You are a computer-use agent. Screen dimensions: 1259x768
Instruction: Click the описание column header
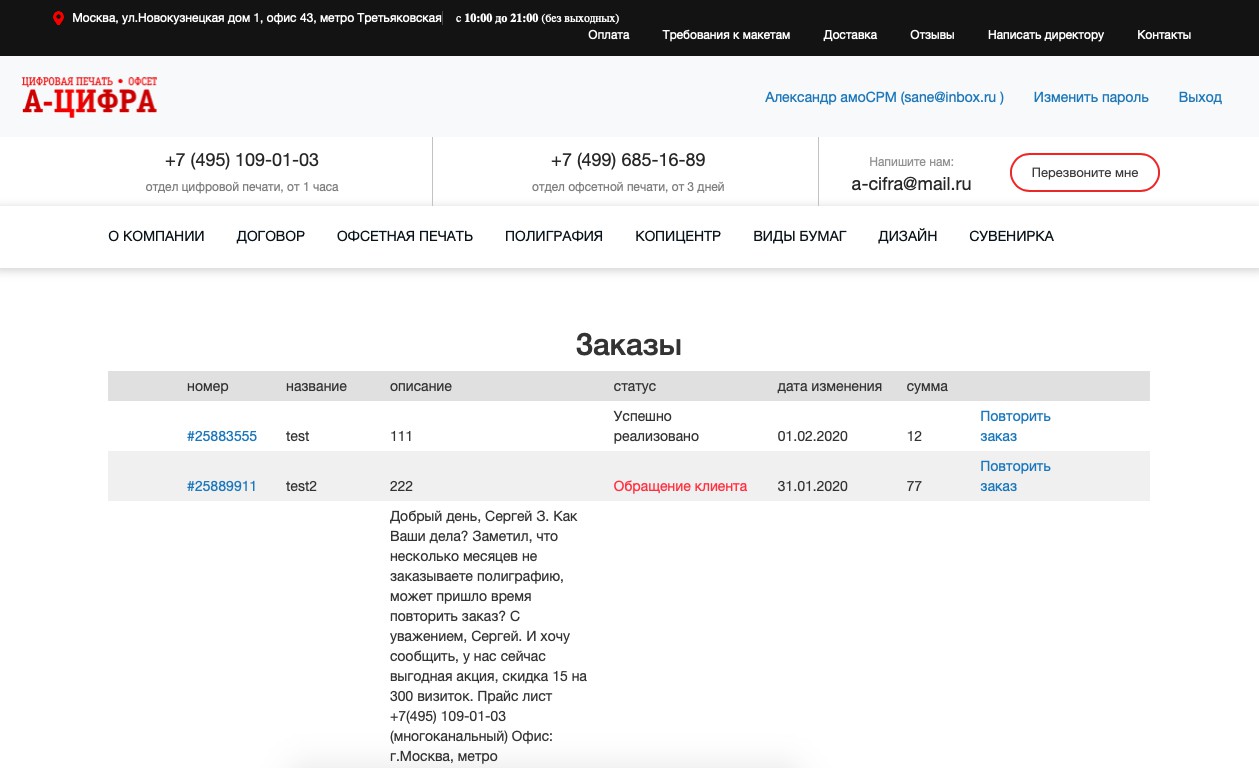421,386
